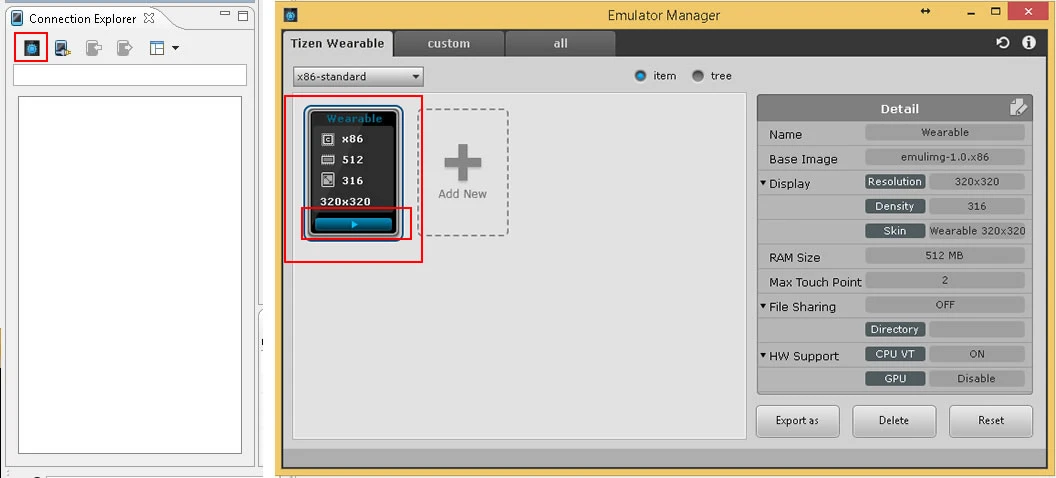The width and height of the screenshot is (1056, 478).
Task: Click the Name value Wearable
Action: click(945, 133)
